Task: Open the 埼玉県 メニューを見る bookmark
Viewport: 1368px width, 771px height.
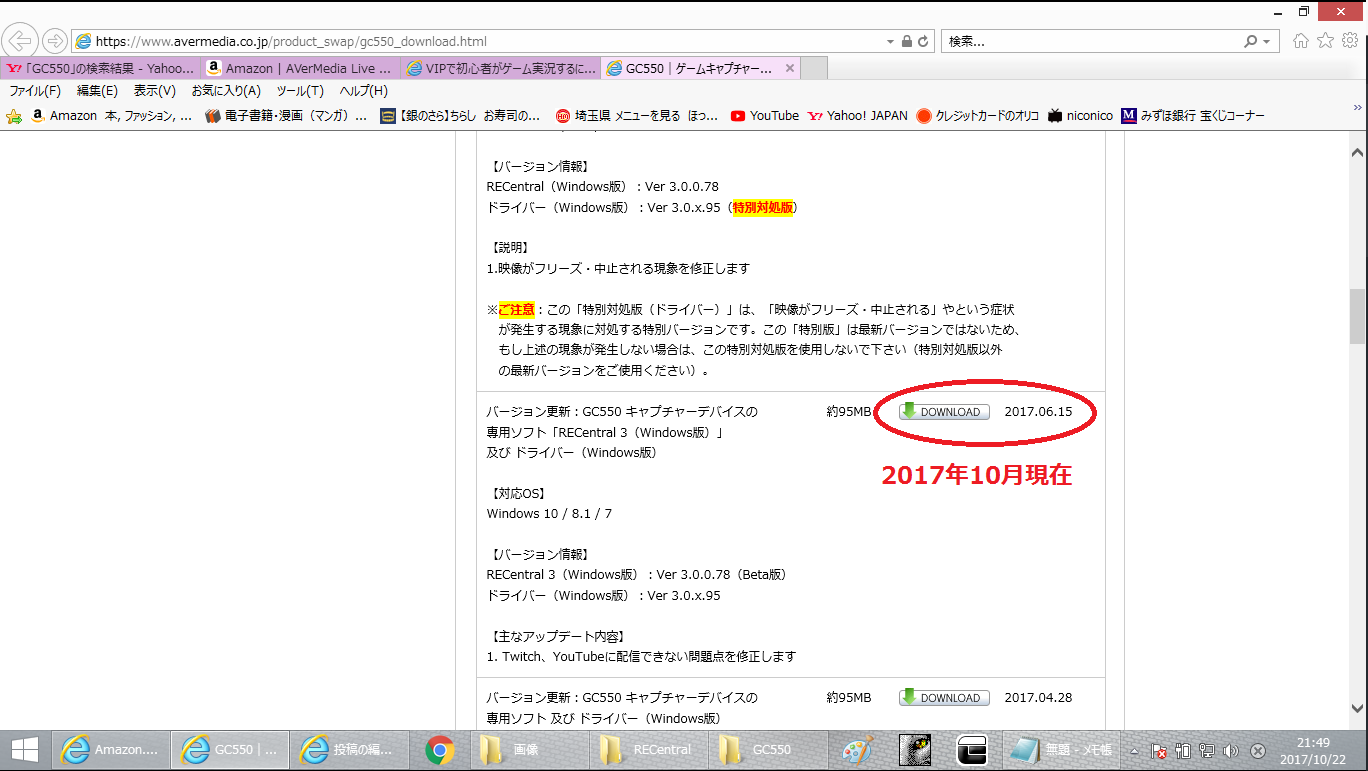Action: tap(637, 116)
